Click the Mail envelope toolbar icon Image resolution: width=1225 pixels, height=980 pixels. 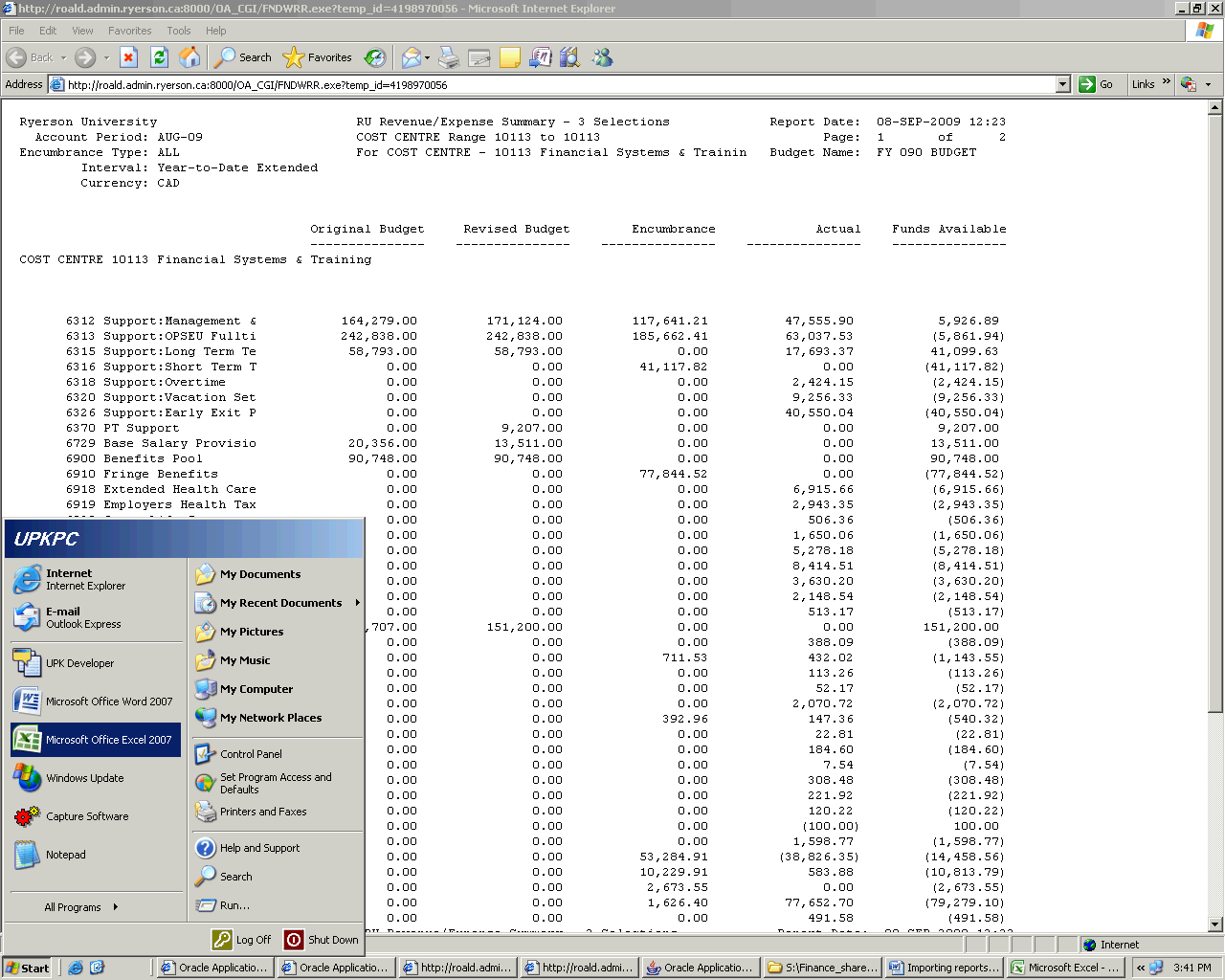(x=411, y=57)
